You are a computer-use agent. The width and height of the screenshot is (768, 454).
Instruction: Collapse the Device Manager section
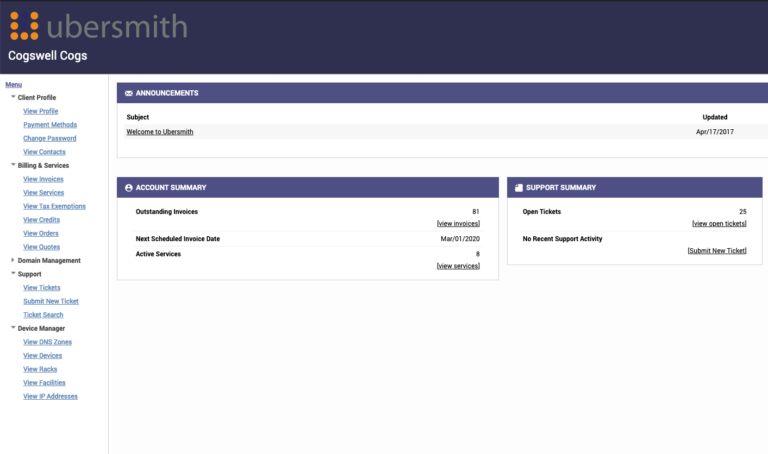13,328
